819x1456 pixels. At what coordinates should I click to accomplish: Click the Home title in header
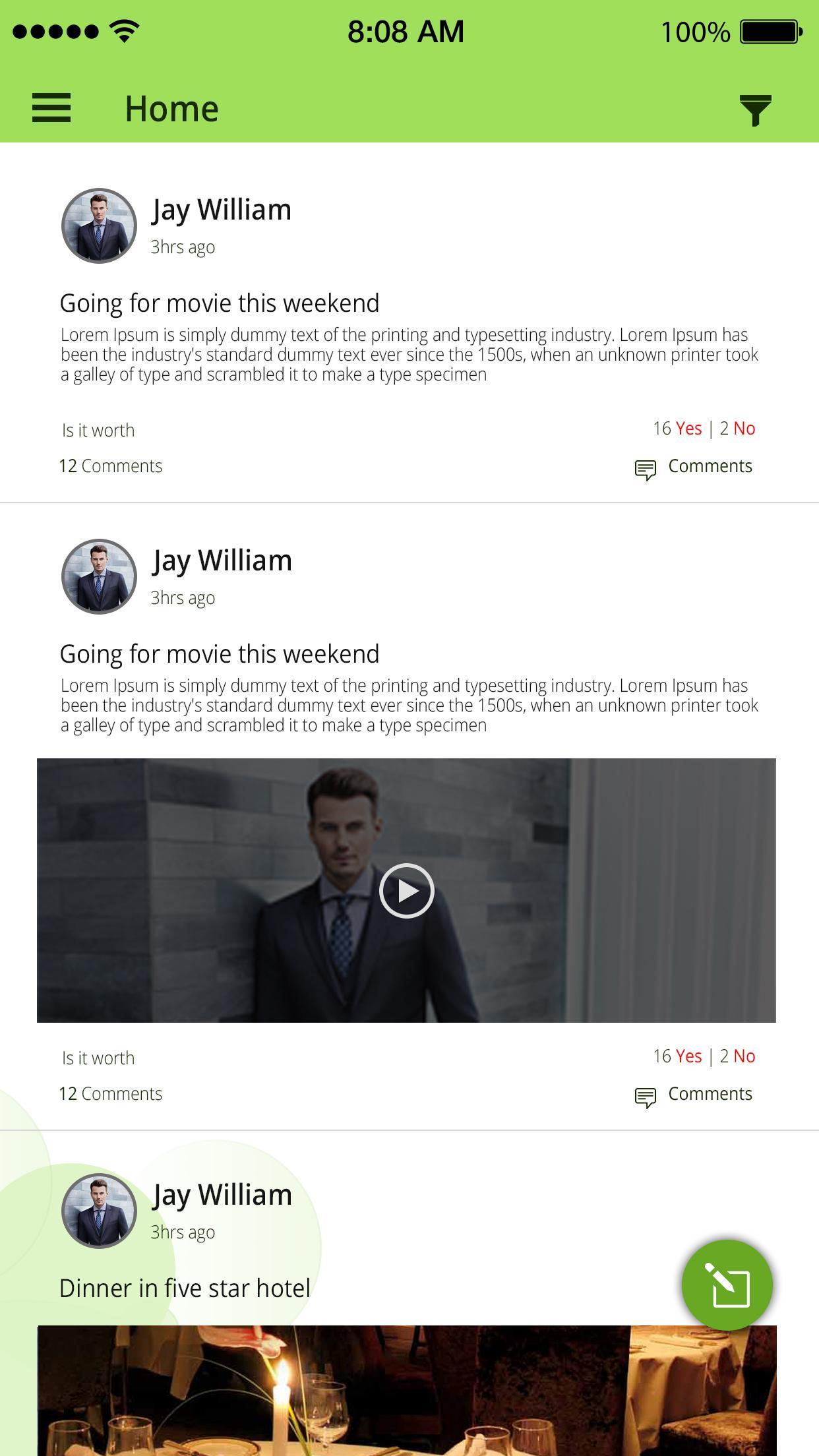(171, 109)
